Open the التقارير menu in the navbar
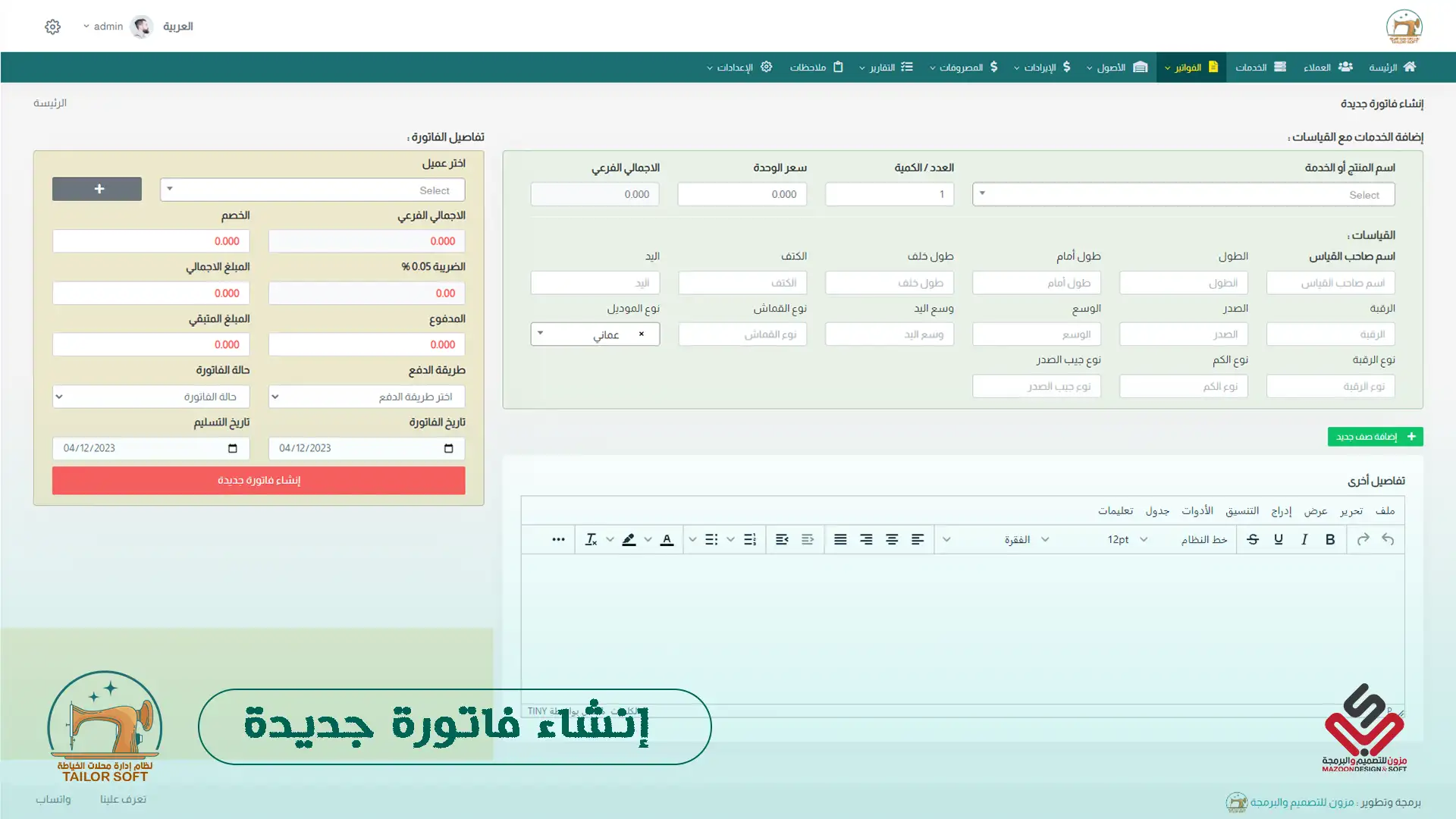The height and width of the screenshot is (819, 1456). tap(885, 67)
